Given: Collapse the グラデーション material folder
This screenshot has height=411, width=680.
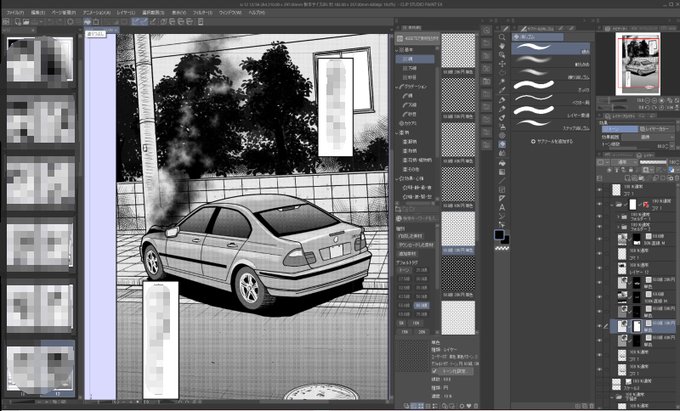Looking at the screenshot, I should click(398, 87).
